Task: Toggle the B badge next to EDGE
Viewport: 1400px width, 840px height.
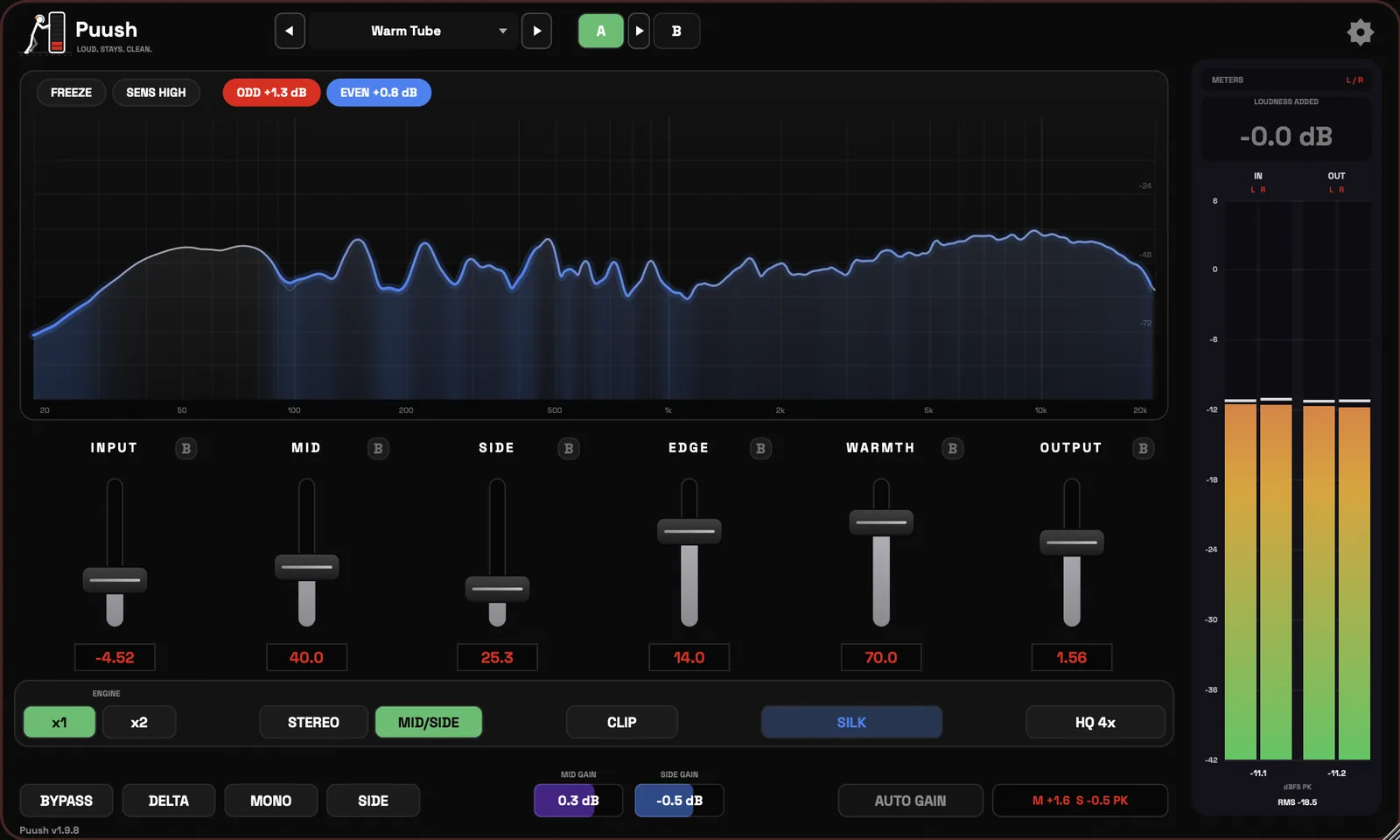Action: click(760, 448)
